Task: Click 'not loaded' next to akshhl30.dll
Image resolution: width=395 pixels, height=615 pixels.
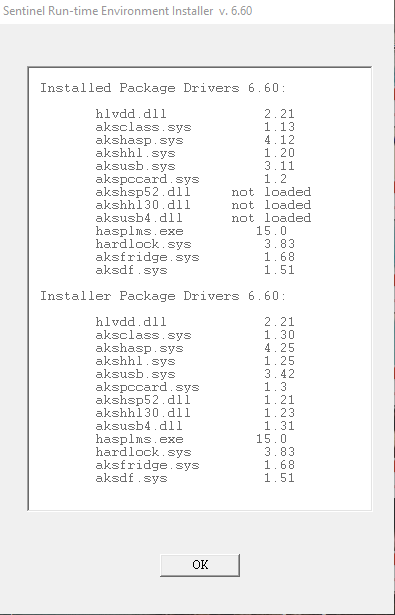Action: 271,205
